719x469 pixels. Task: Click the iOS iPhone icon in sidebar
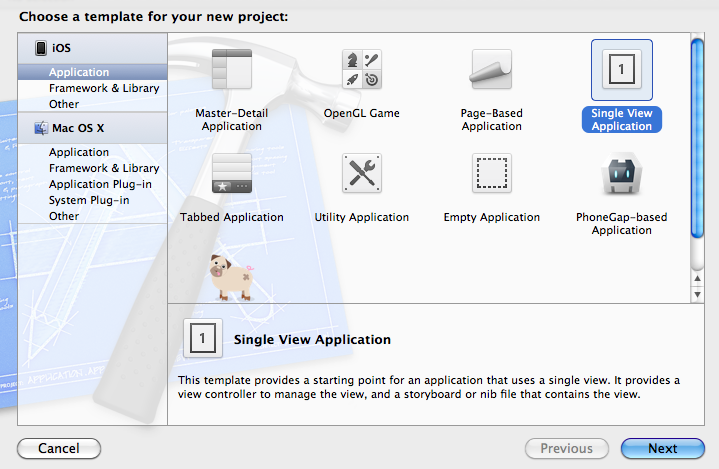41,48
